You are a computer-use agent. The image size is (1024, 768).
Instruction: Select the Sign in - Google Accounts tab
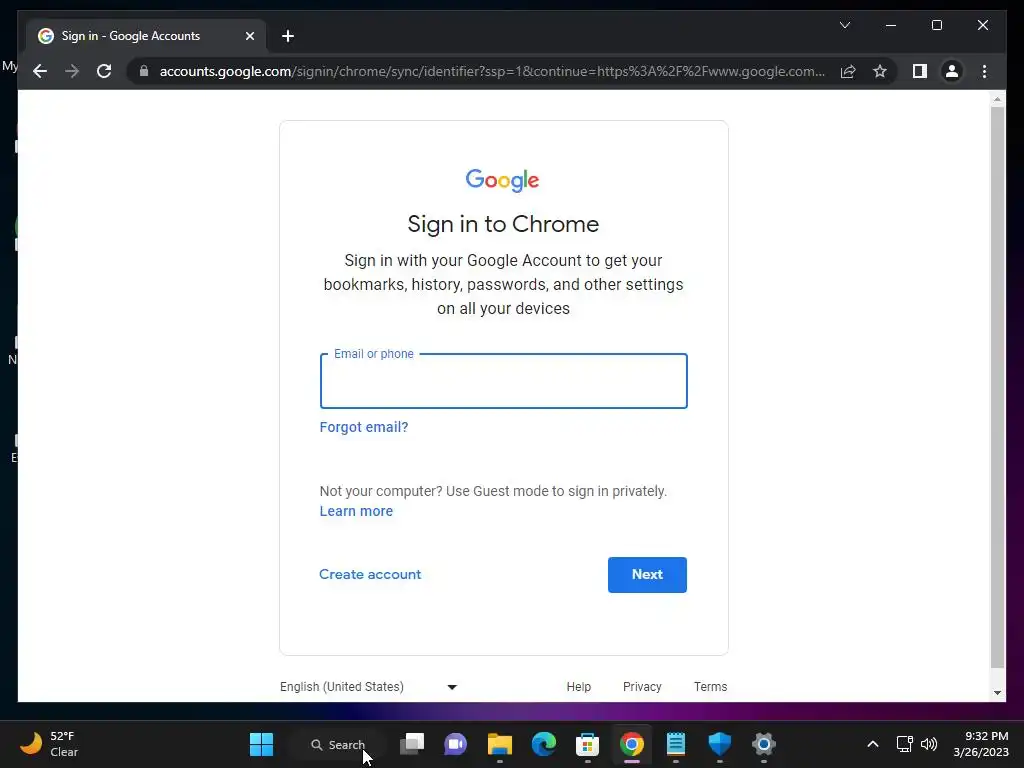146,36
